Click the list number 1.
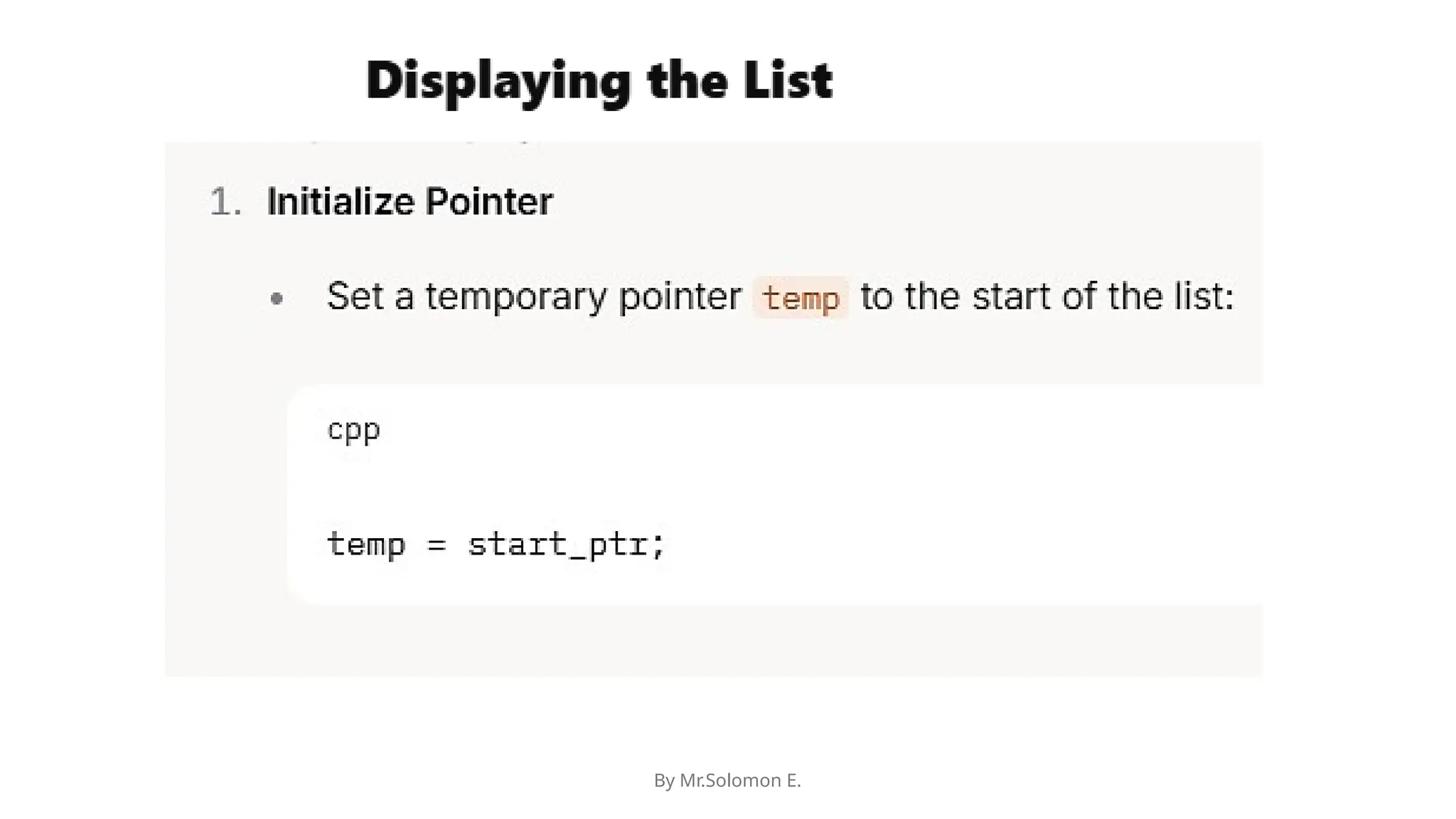Viewport: 1456px width, 819px height. [x=226, y=202]
